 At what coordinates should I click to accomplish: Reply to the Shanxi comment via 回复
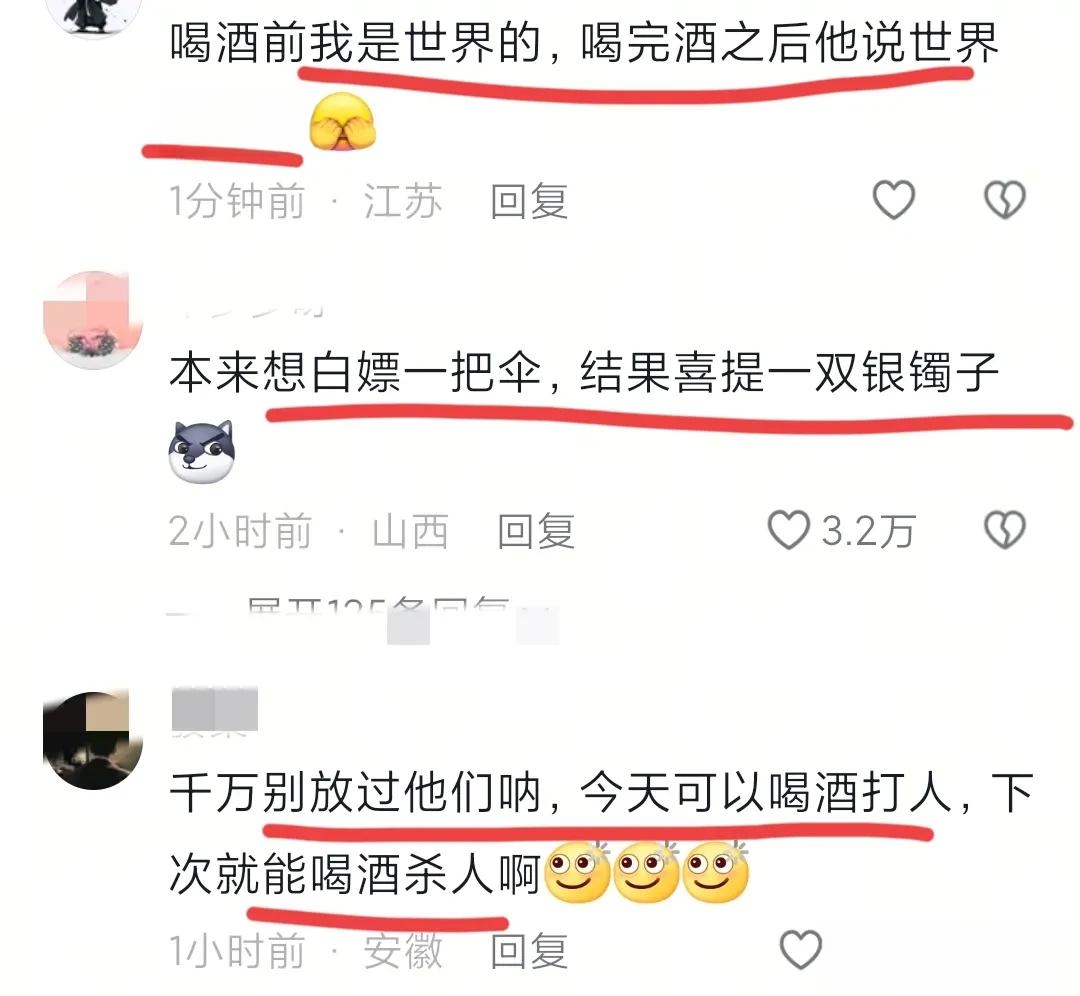tap(536, 531)
